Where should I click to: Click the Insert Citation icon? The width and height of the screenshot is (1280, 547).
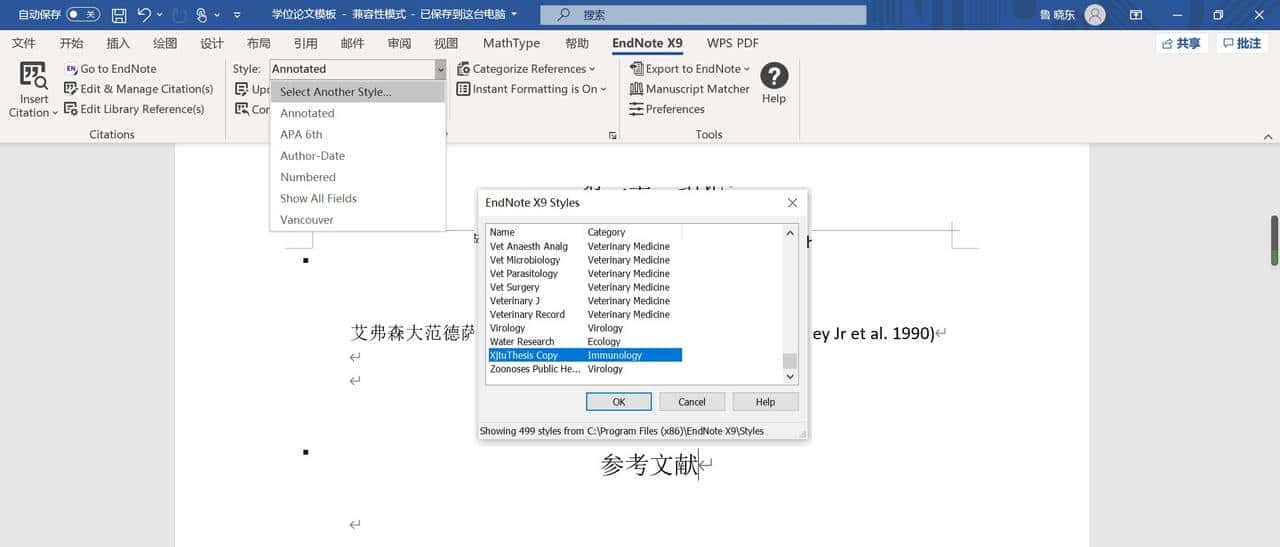pos(34,77)
